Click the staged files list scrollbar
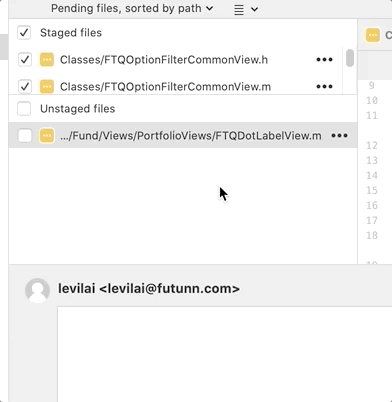Screen dimensions: 392x402 [x=350, y=58]
